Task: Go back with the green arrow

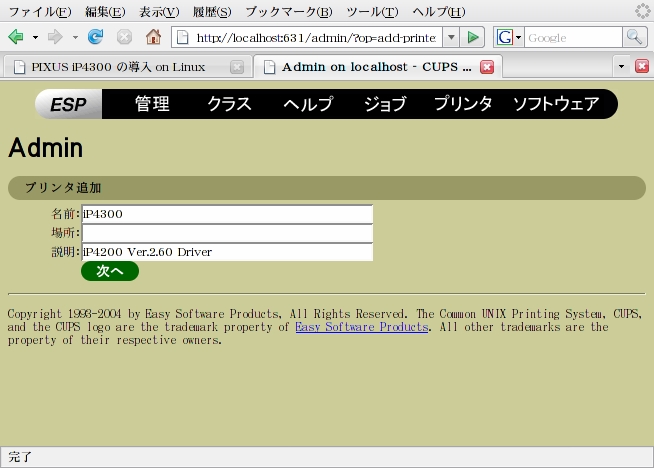Action: [16, 37]
